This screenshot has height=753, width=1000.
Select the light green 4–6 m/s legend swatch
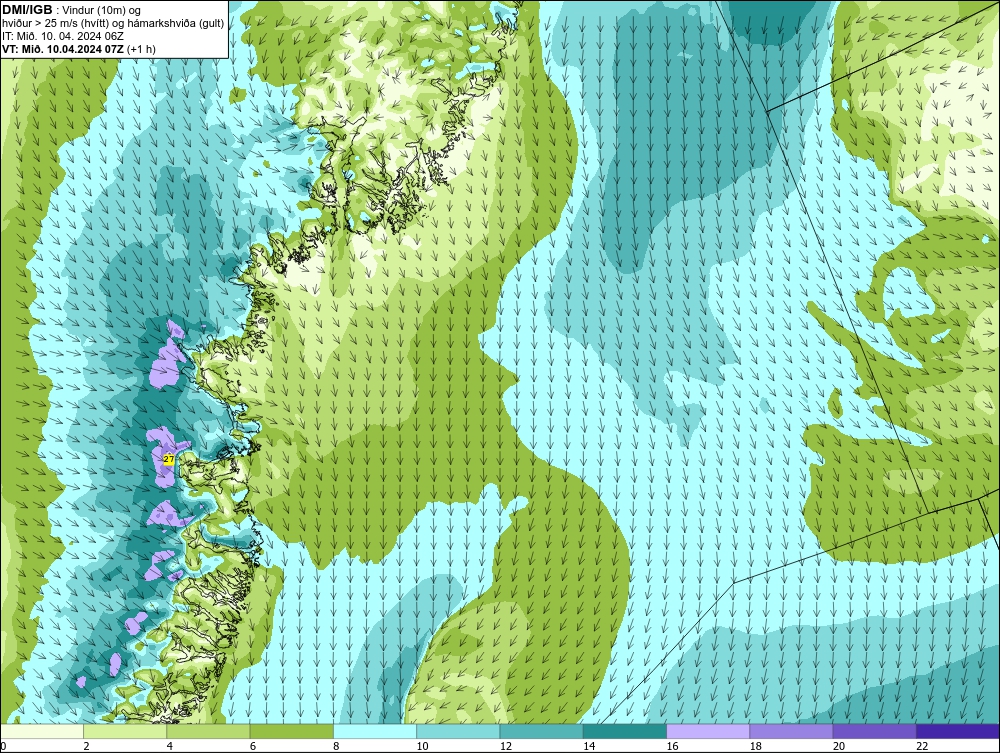pyautogui.click(x=209, y=731)
